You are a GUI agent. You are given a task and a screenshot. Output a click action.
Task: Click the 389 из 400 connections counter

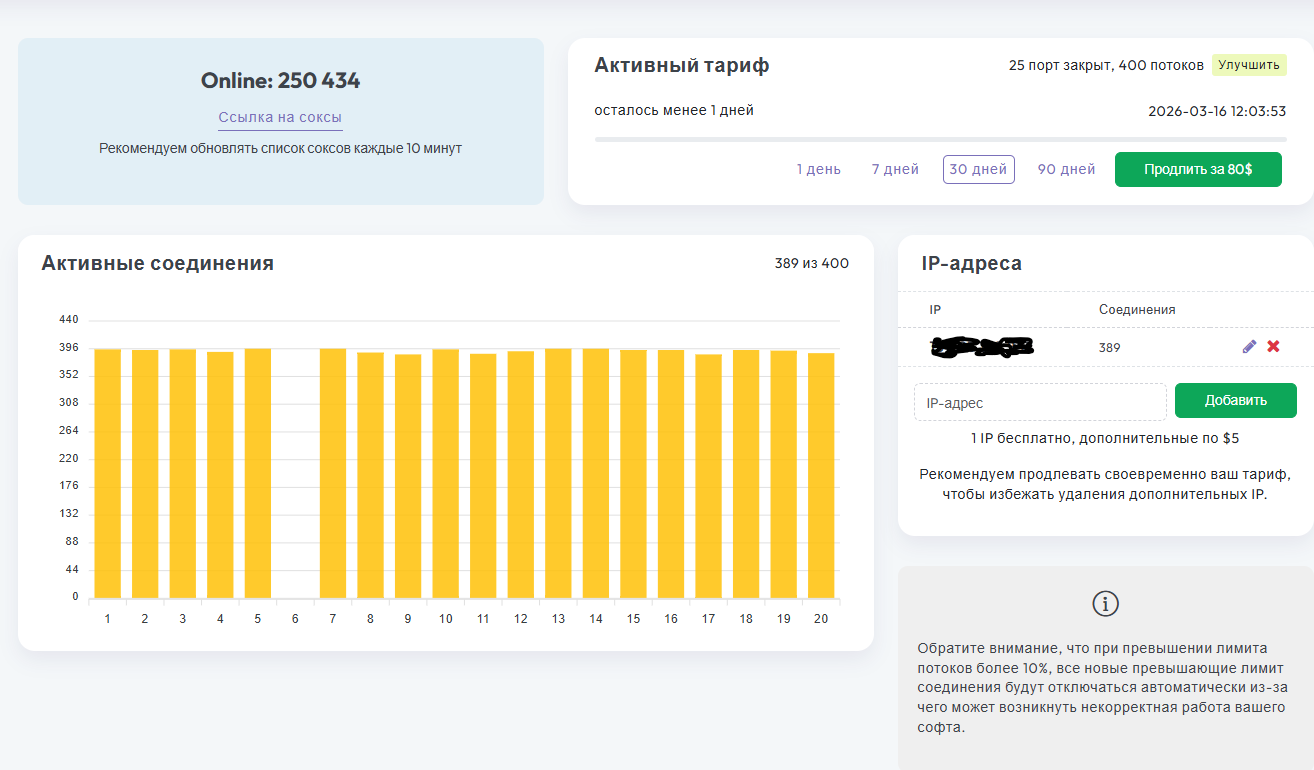click(811, 264)
